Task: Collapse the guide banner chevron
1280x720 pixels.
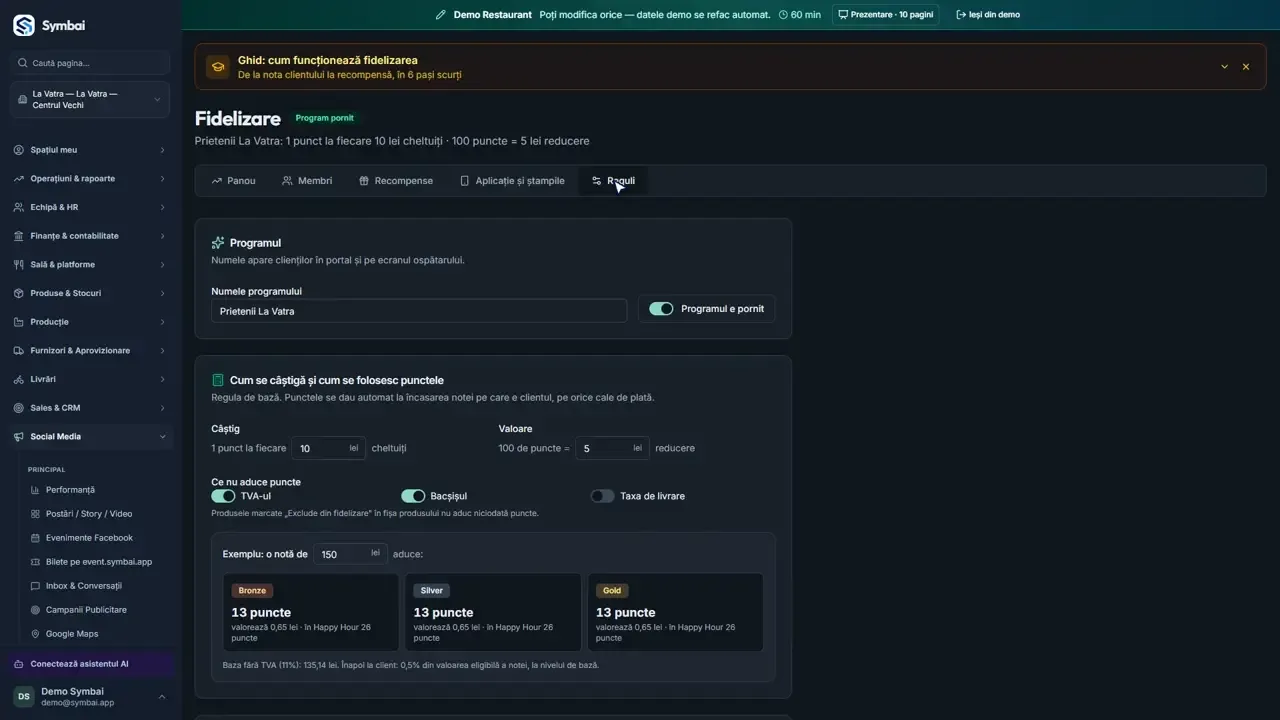Action: point(1224,67)
